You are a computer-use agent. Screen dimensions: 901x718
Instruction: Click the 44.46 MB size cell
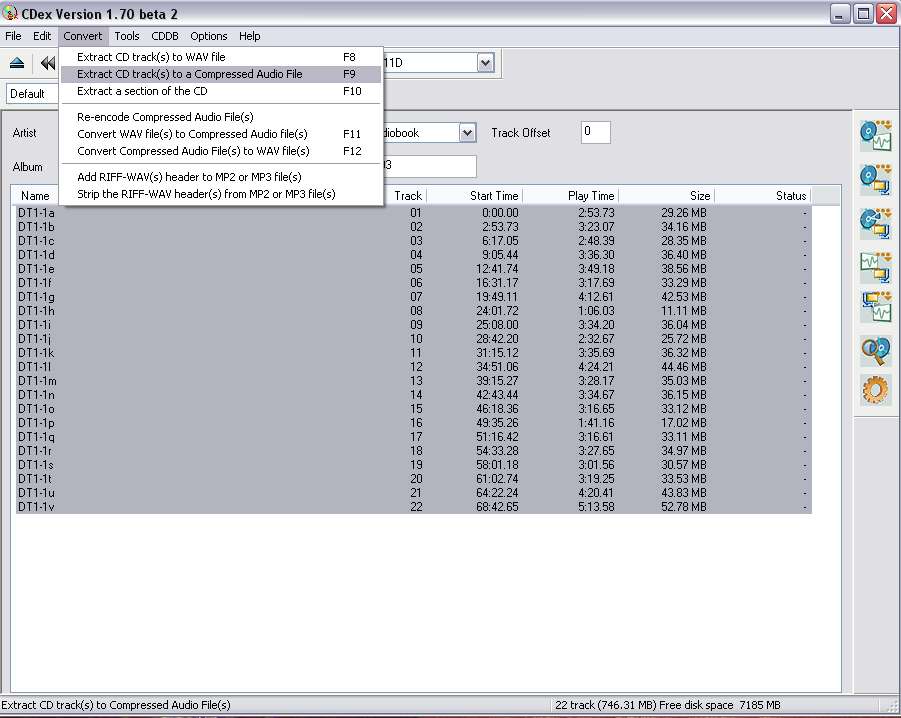pyautogui.click(x=684, y=366)
